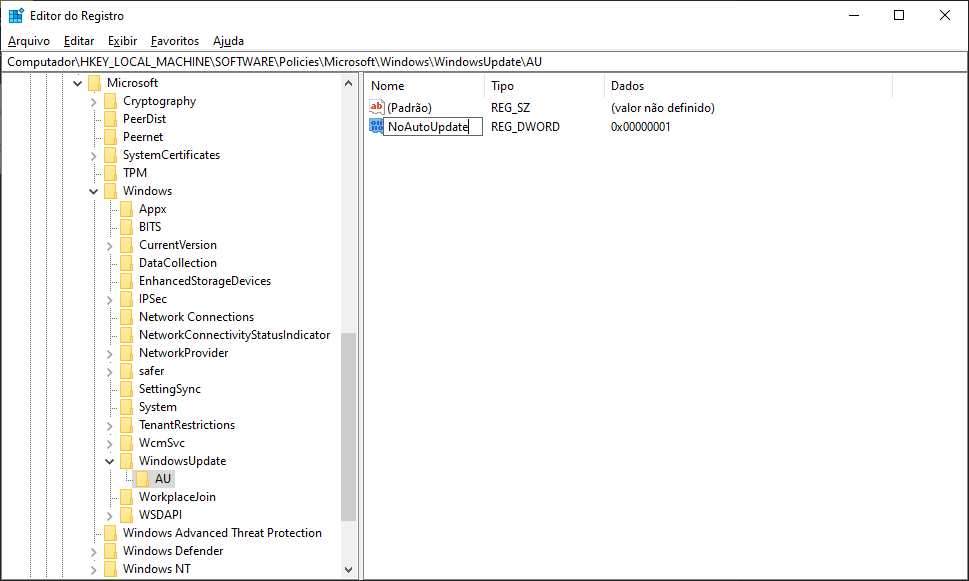Collapse the WindowsUpdate tree node
969x581 pixels.
[110, 461]
